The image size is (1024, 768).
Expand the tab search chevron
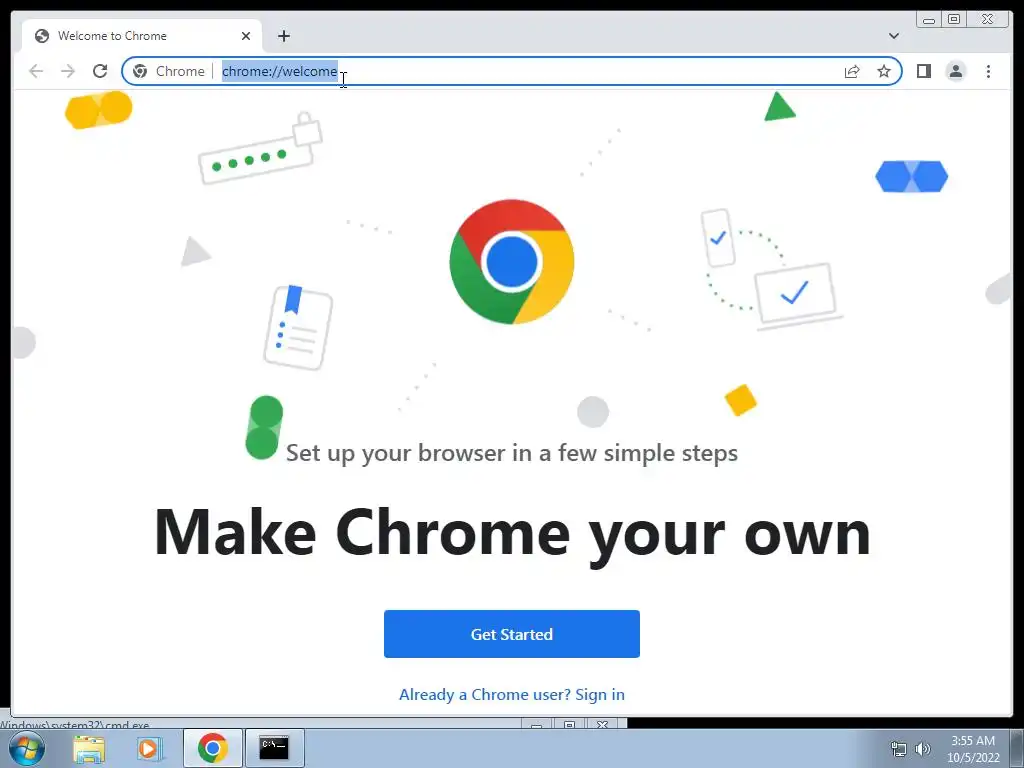point(894,36)
